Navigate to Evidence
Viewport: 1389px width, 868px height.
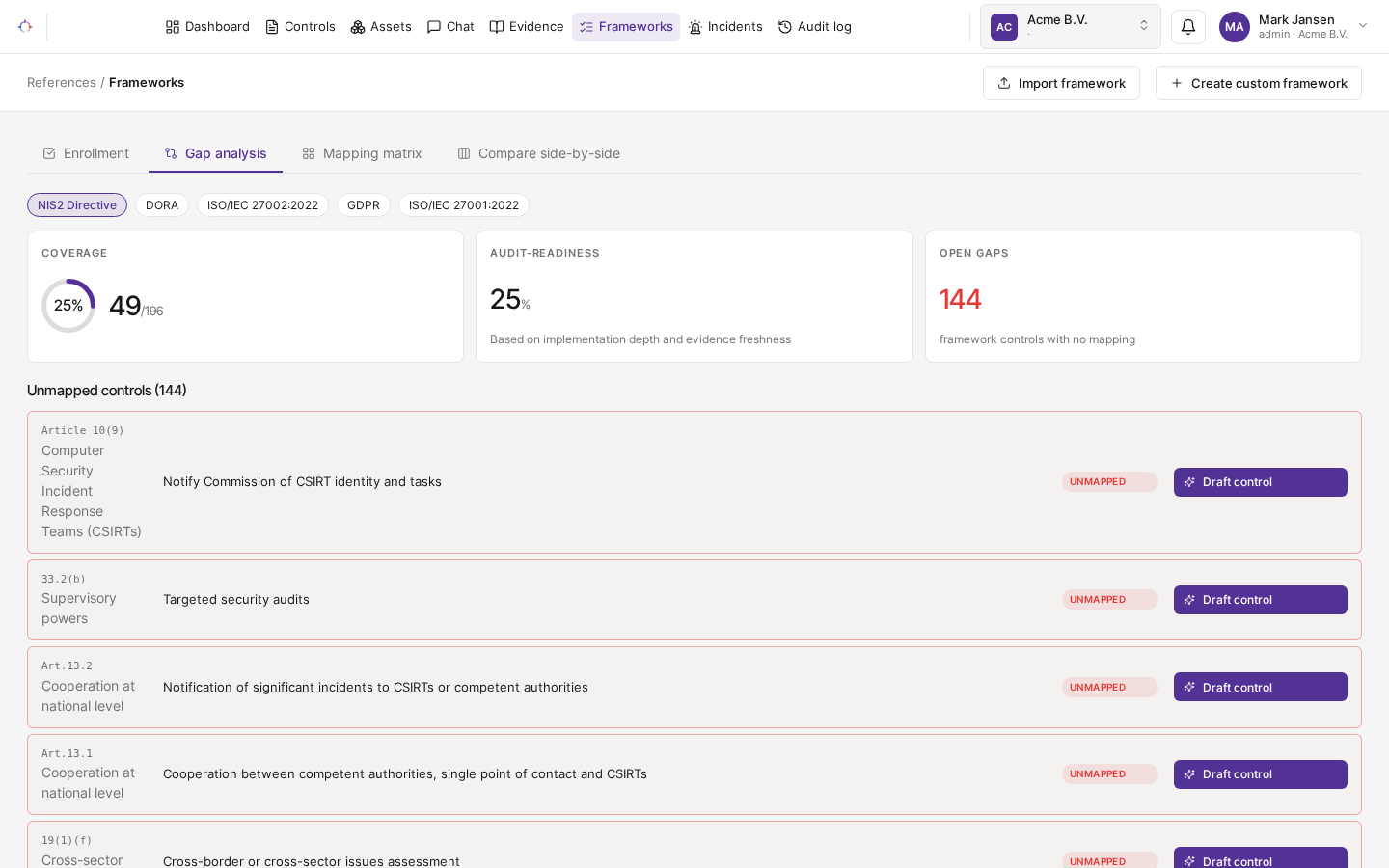[527, 27]
